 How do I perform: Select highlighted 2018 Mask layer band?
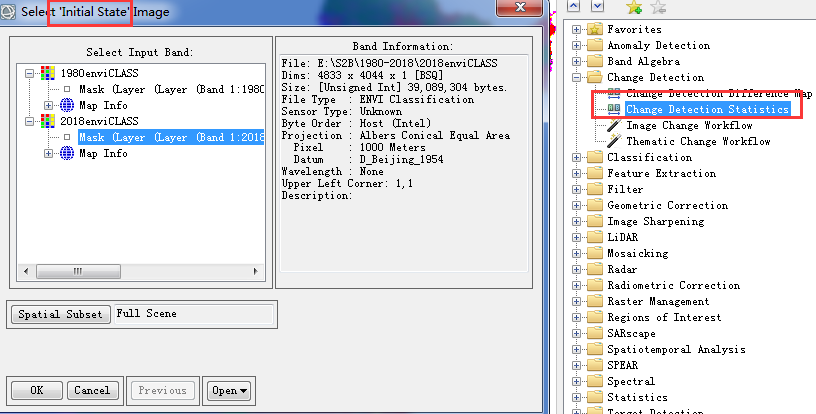(x=171, y=137)
